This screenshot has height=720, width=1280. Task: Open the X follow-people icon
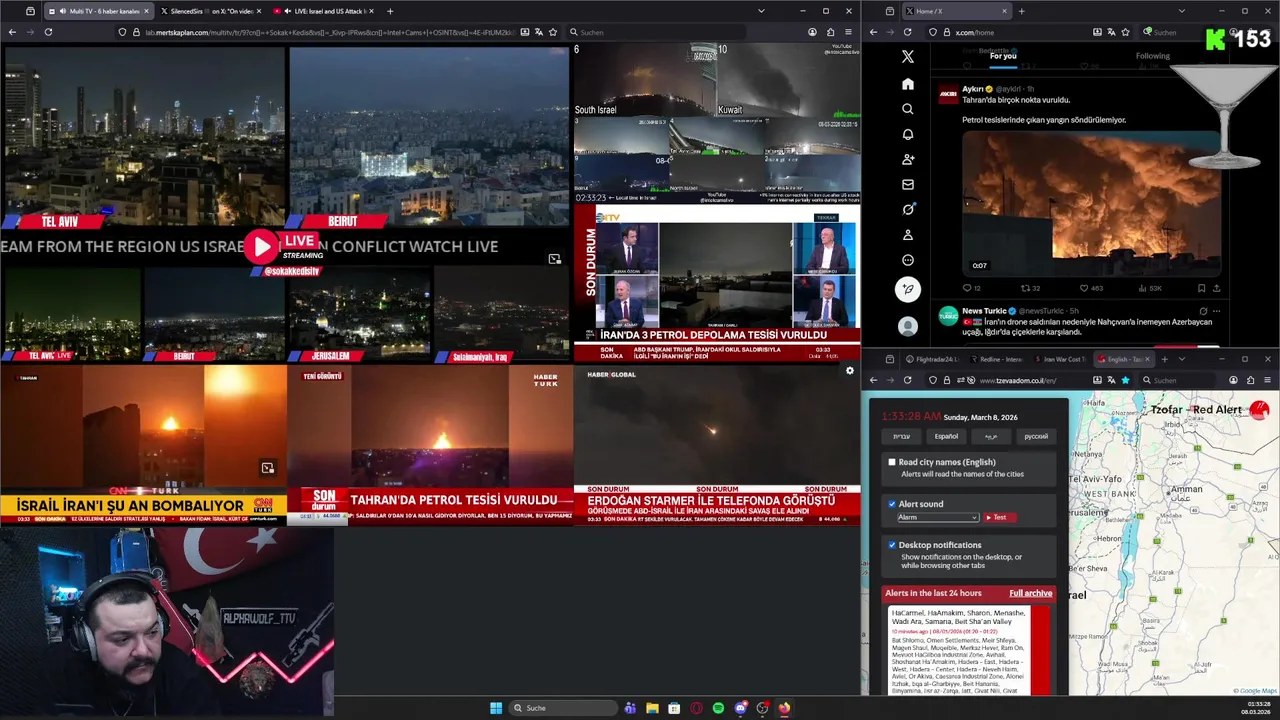pyautogui.click(x=908, y=159)
